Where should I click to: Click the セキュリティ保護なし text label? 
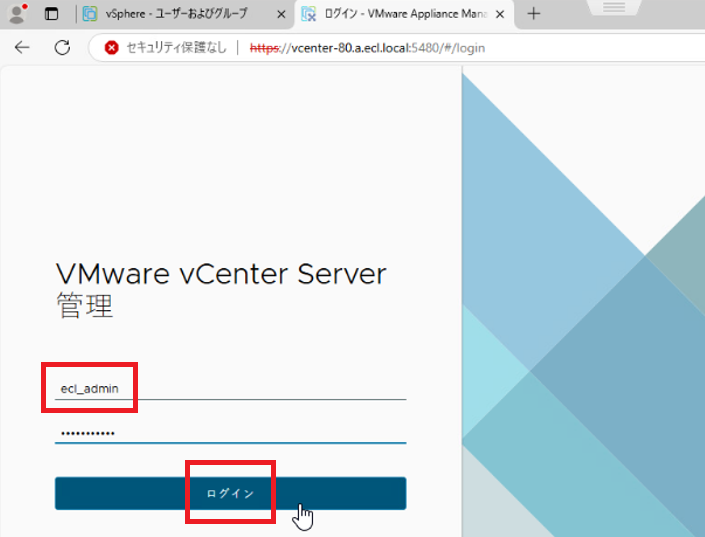point(176,47)
